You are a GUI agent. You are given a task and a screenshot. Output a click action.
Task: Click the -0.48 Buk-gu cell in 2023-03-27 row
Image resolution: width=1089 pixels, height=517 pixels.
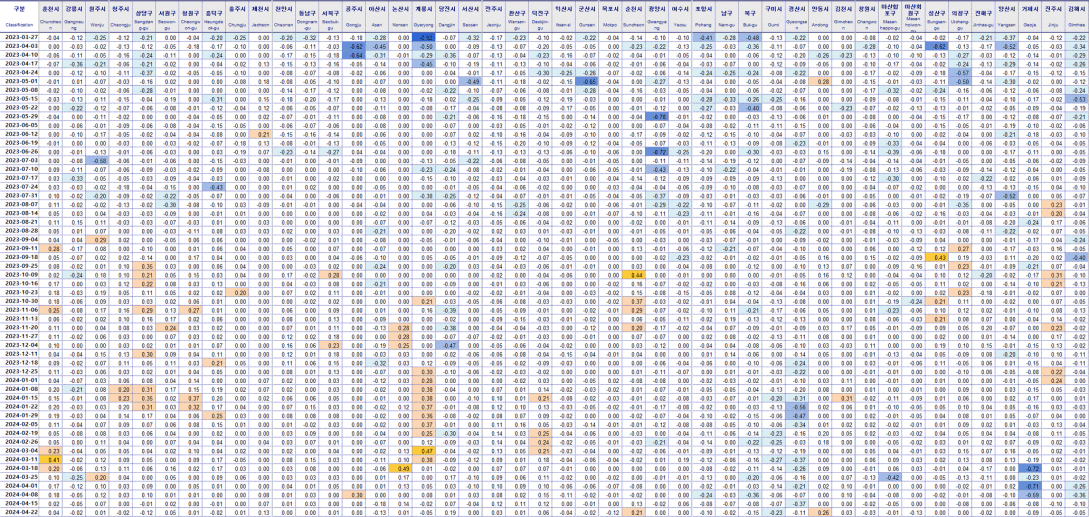pyautogui.click(x=749, y=36)
